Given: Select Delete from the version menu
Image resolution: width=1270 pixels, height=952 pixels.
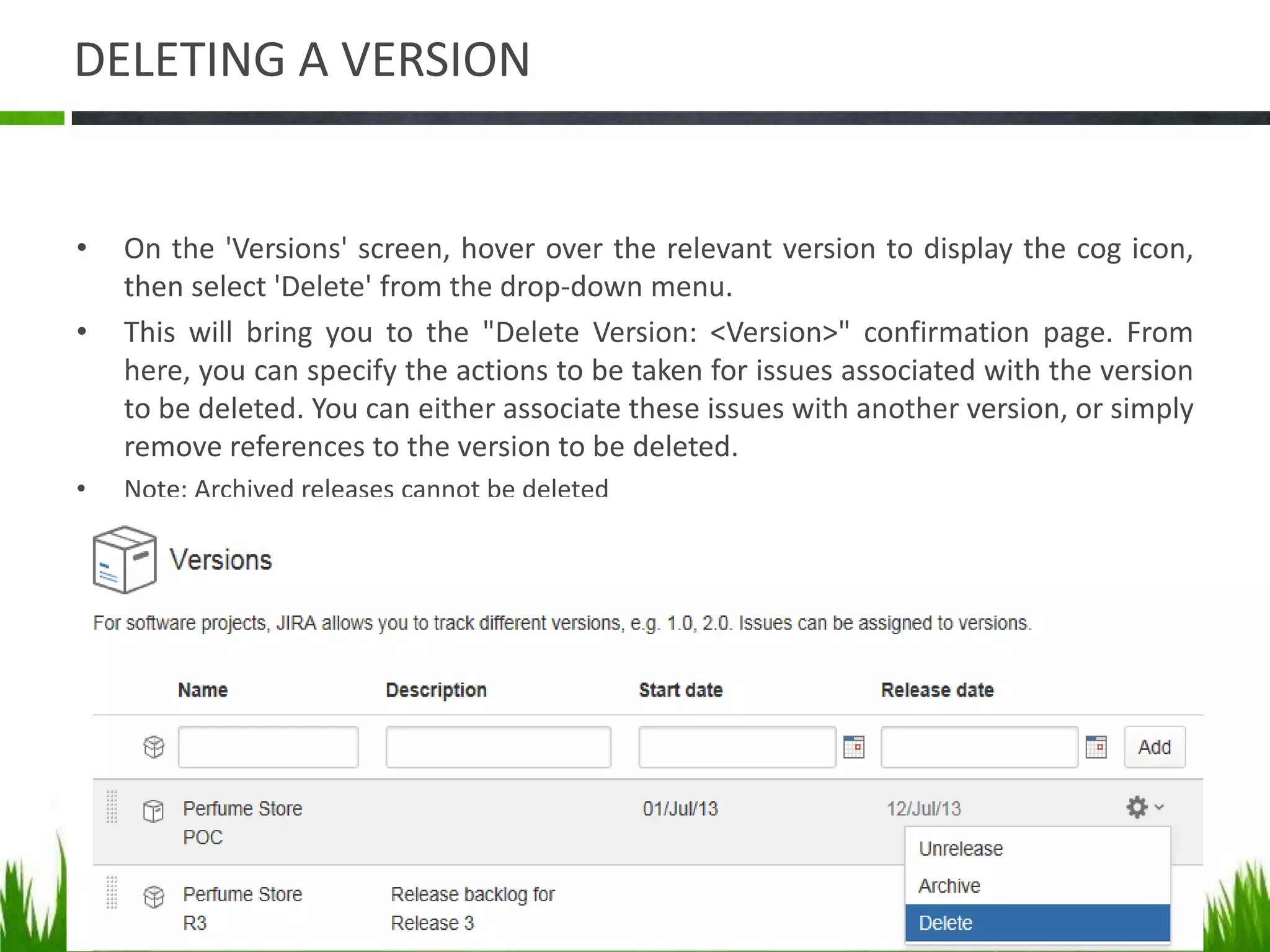Looking at the screenshot, I should [1037, 923].
